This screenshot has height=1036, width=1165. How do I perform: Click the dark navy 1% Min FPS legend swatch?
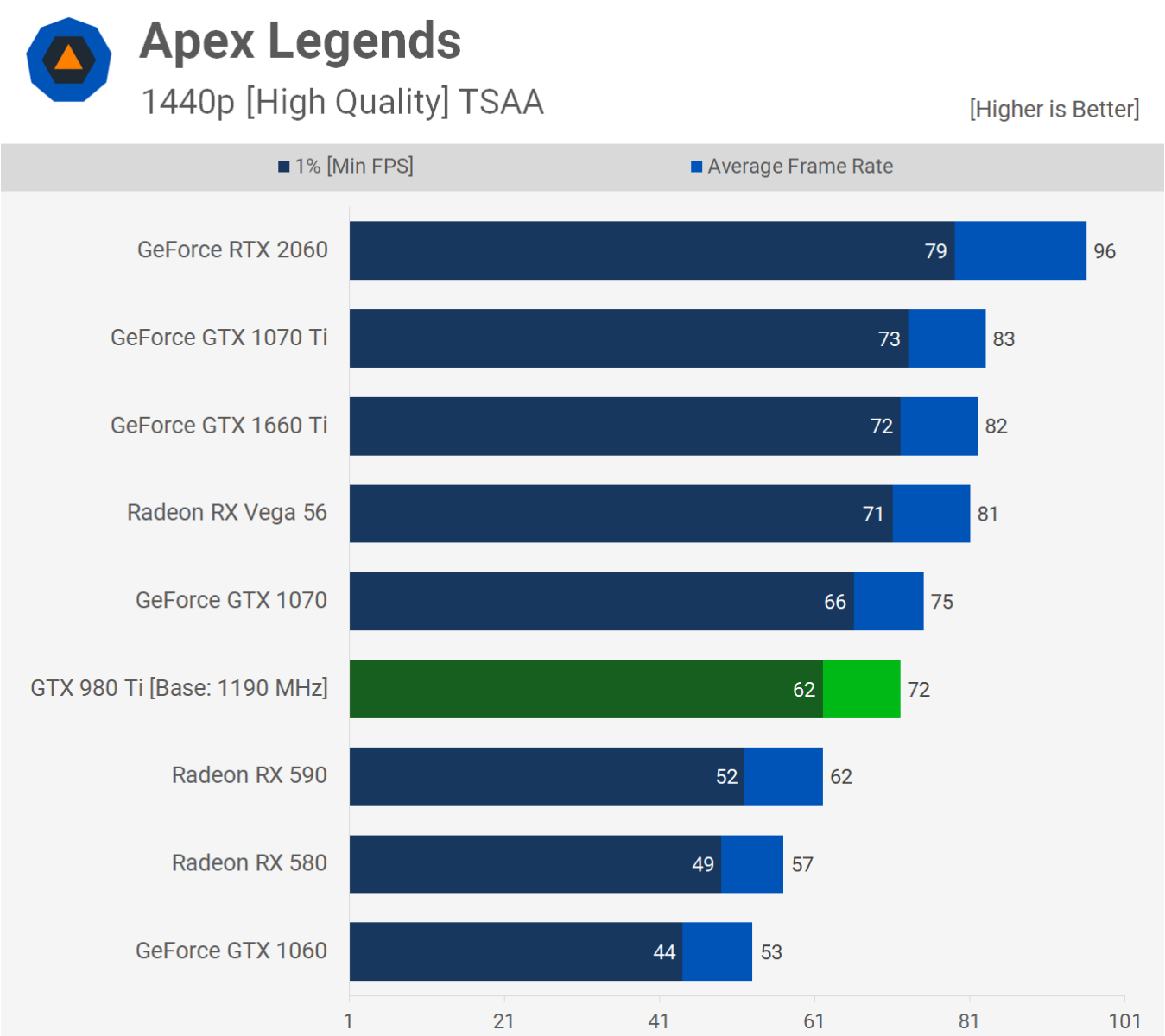coord(283,167)
